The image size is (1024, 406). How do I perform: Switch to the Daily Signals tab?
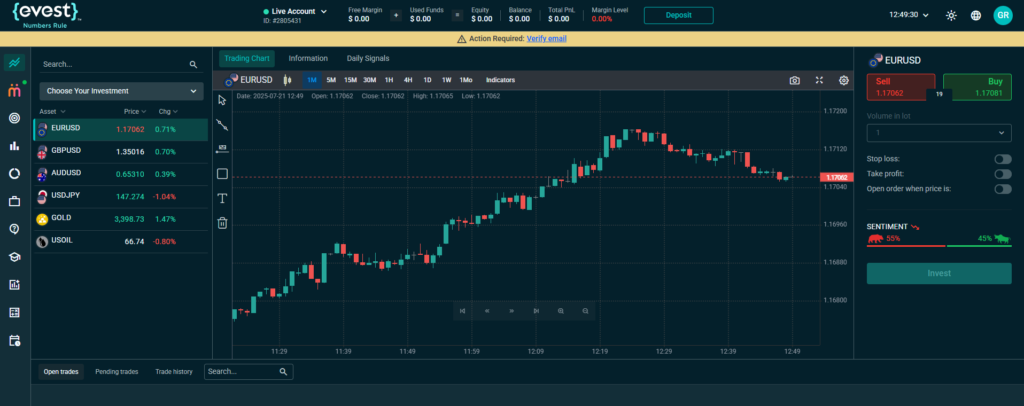coord(368,58)
